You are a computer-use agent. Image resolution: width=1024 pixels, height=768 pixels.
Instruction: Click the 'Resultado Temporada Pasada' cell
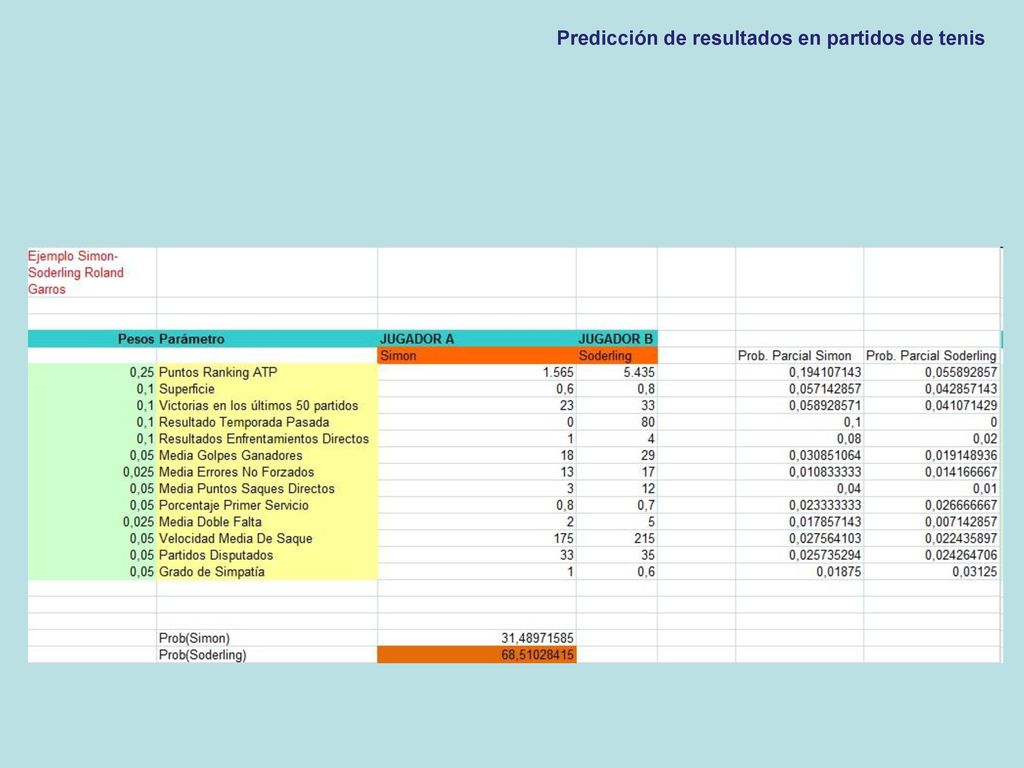point(267,423)
